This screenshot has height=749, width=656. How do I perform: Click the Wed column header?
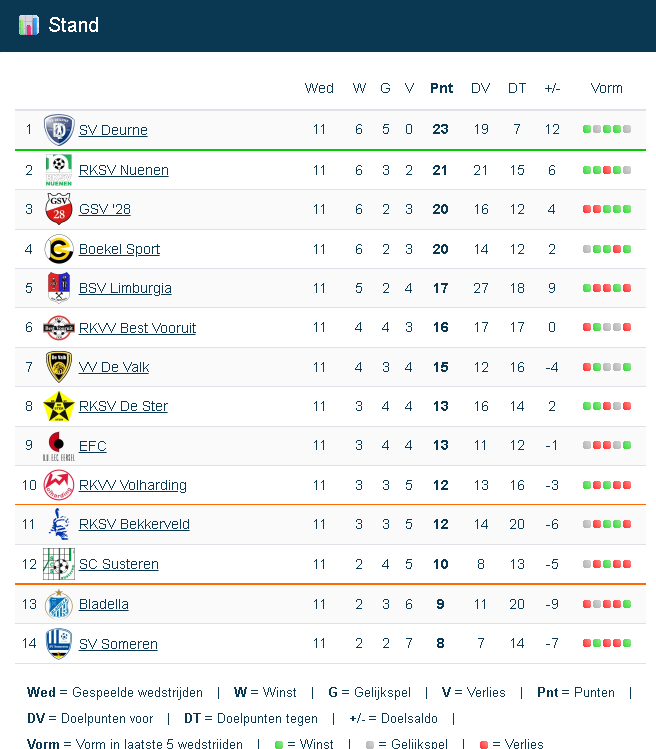319,88
